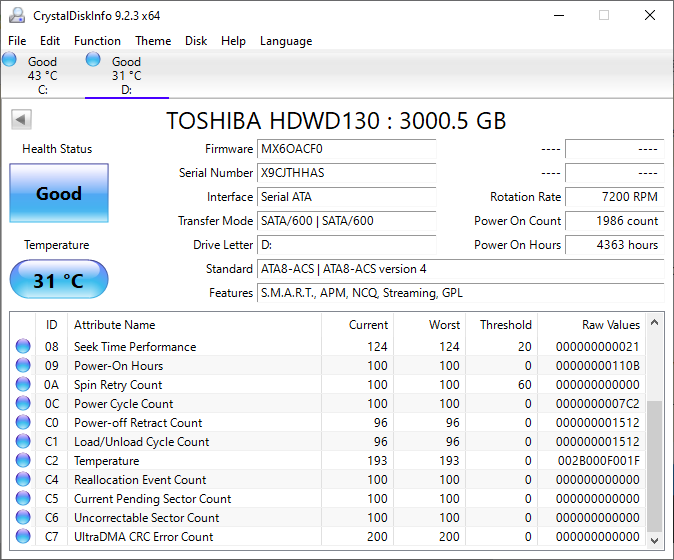This screenshot has width=674, height=560.
Task: Click the Rotation Rate value 7200 RPM
Action: point(615,197)
